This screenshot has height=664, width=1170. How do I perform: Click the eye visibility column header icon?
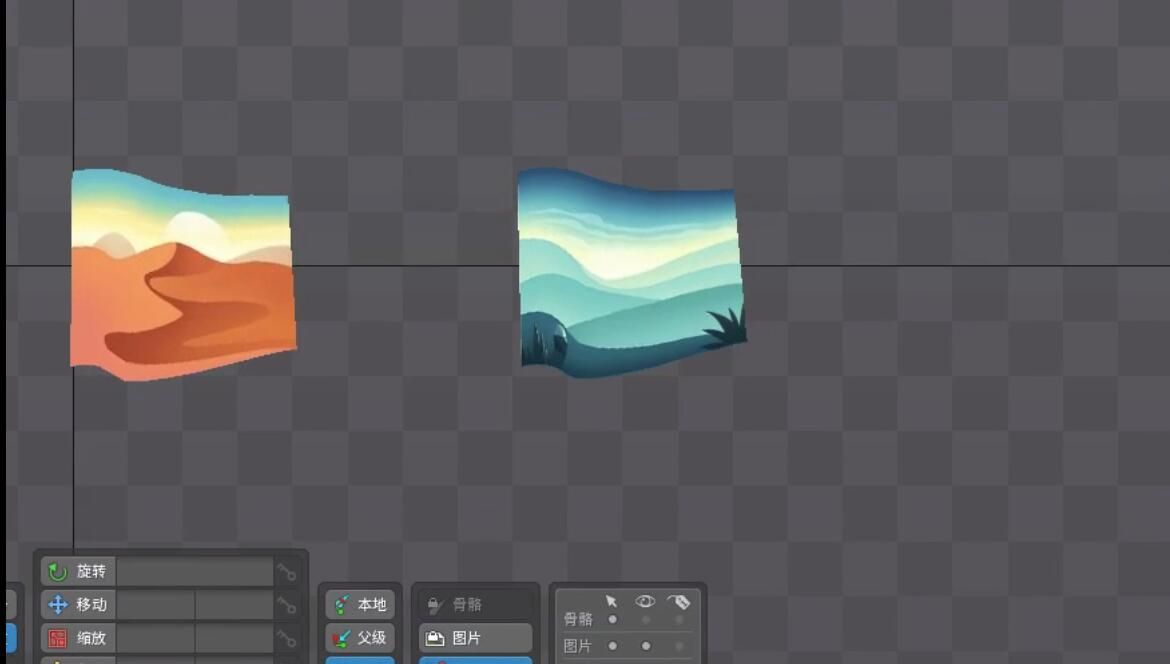(645, 601)
